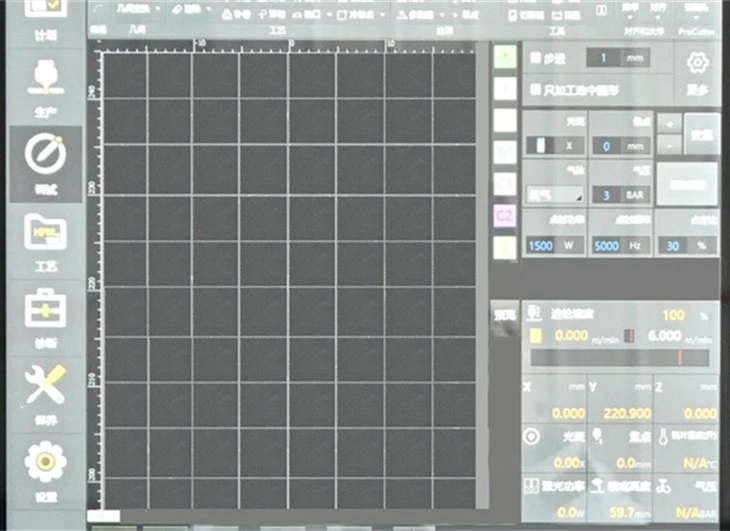Switch to the 预览 preview tab

pyautogui.click(x=506, y=317)
